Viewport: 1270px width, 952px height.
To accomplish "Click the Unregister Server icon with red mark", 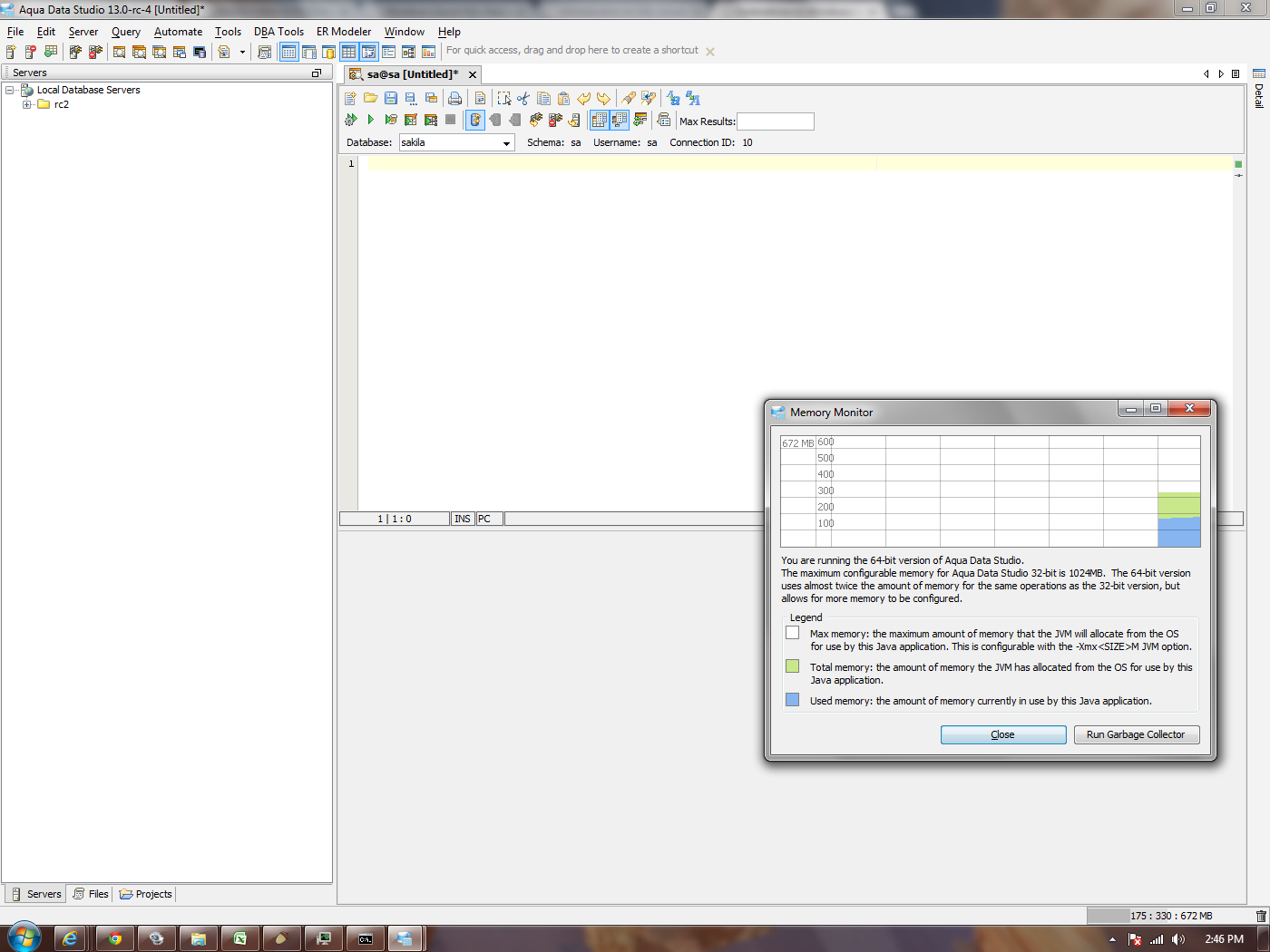I will (x=31, y=52).
